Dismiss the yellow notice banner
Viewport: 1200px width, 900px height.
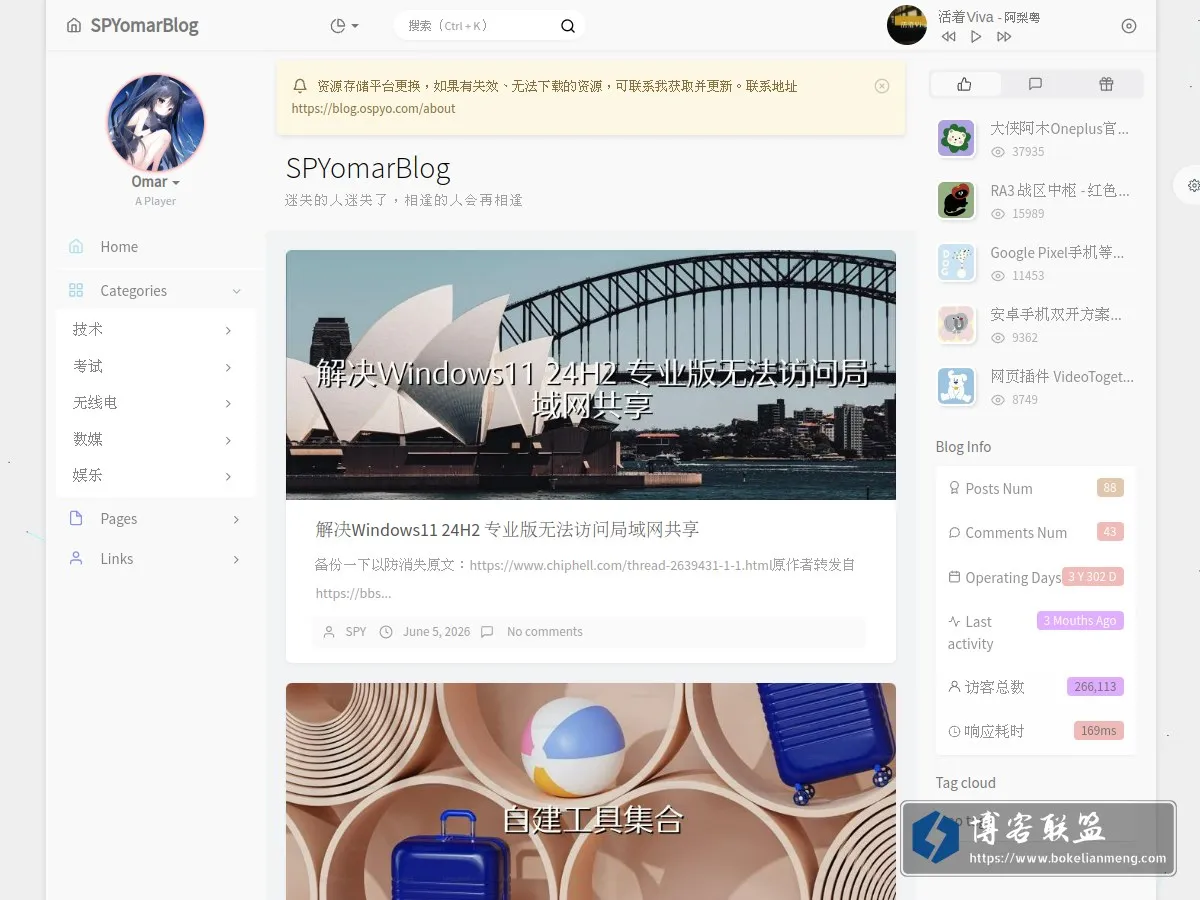point(882,86)
